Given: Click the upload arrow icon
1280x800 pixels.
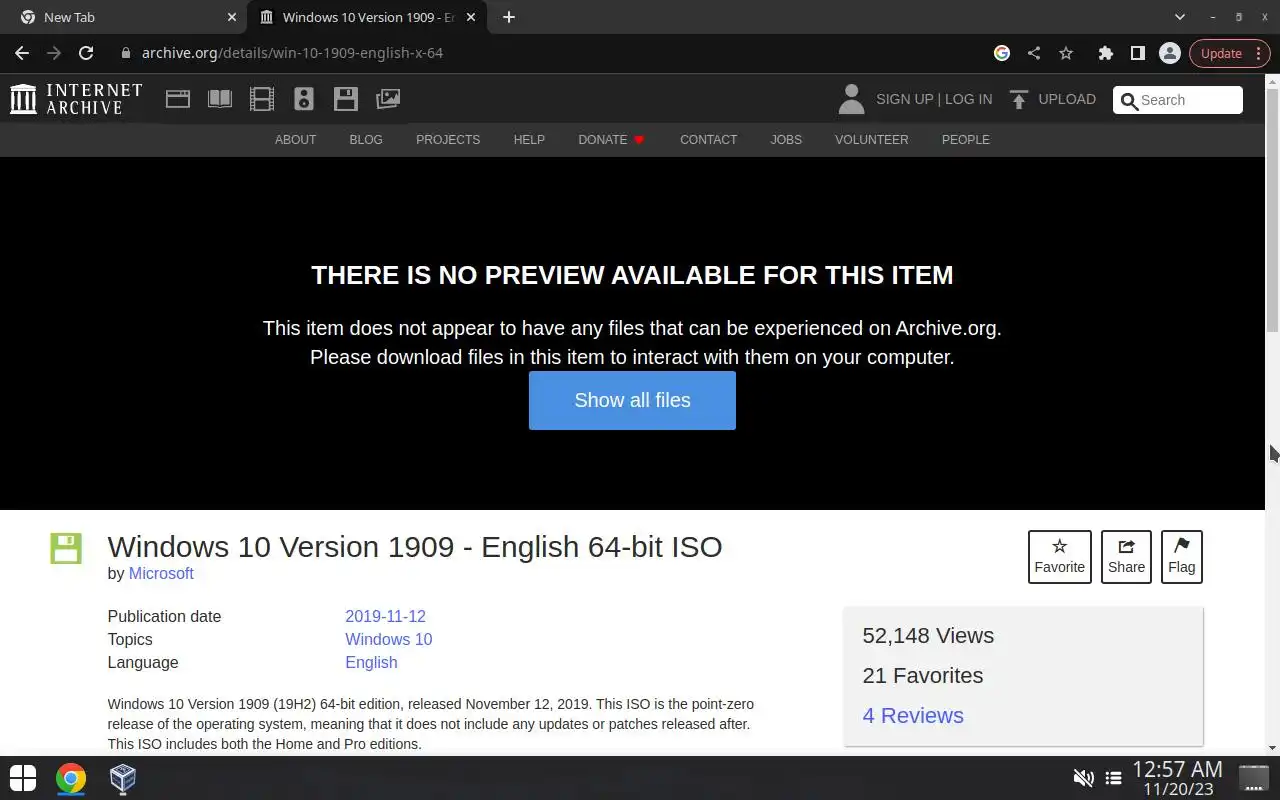Looking at the screenshot, I should (x=1019, y=99).
